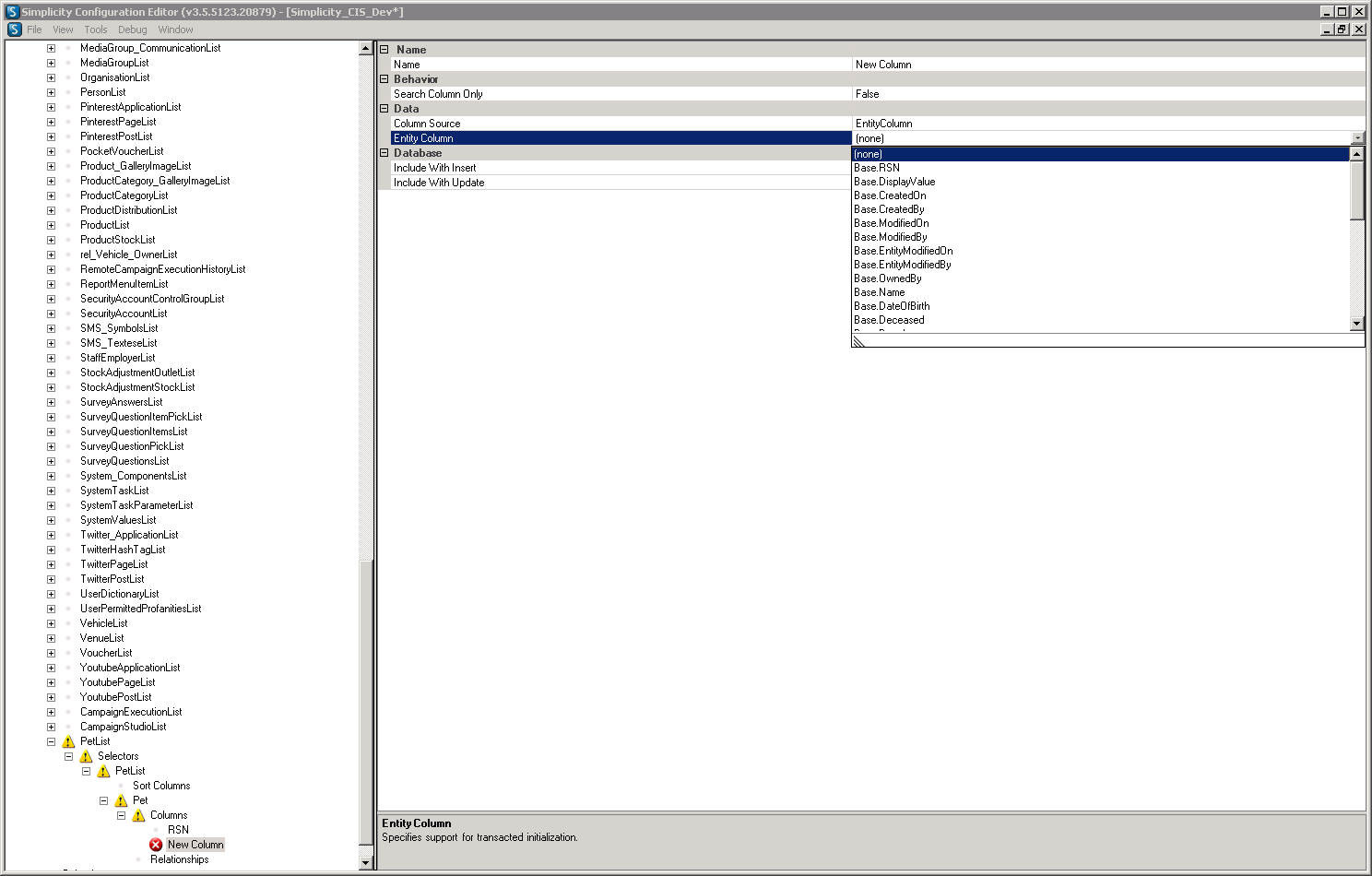
Task: Open the View menu
Action: click(63, 30)
